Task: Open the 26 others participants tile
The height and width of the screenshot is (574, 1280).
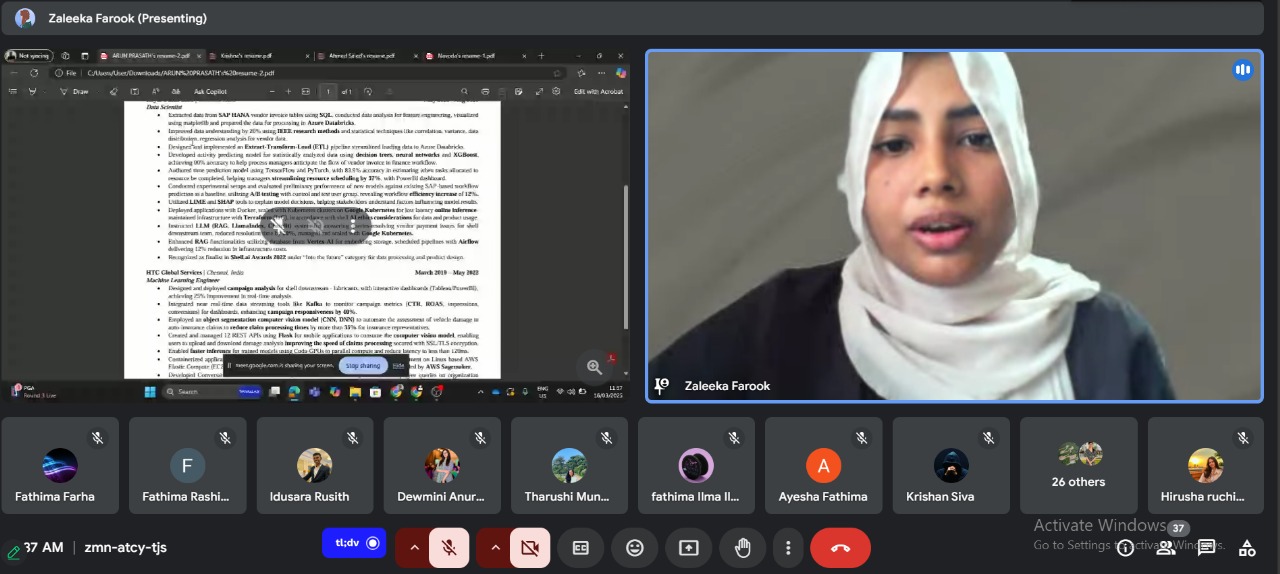Action: click(x=1078, y=466)
